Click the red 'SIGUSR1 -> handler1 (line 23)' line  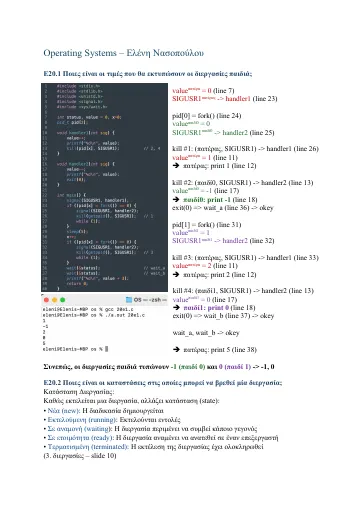tap(225, 99)
